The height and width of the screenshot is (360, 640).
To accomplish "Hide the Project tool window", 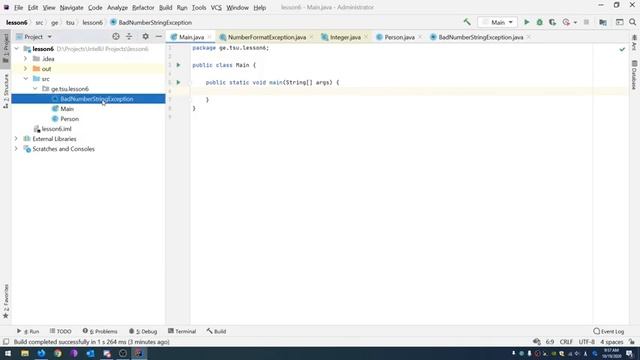I will coord(159,37).
